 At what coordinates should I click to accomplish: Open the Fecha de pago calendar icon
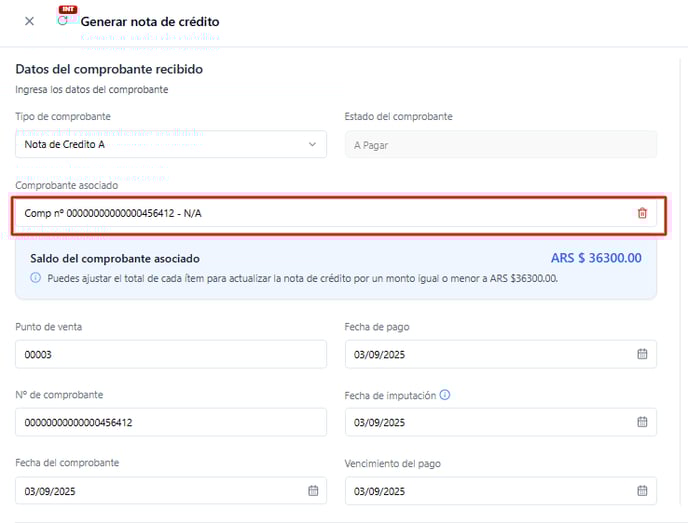642,354
